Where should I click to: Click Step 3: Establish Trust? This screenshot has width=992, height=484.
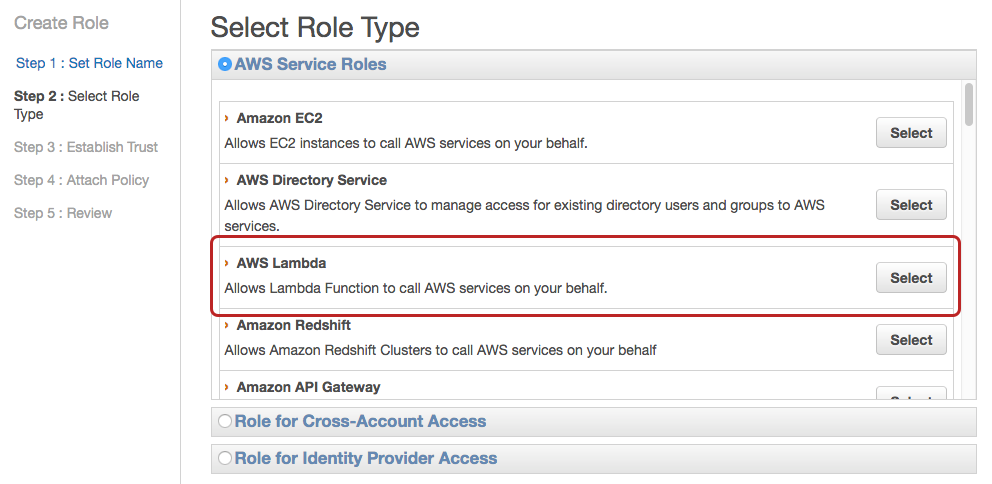click(86, 147)
